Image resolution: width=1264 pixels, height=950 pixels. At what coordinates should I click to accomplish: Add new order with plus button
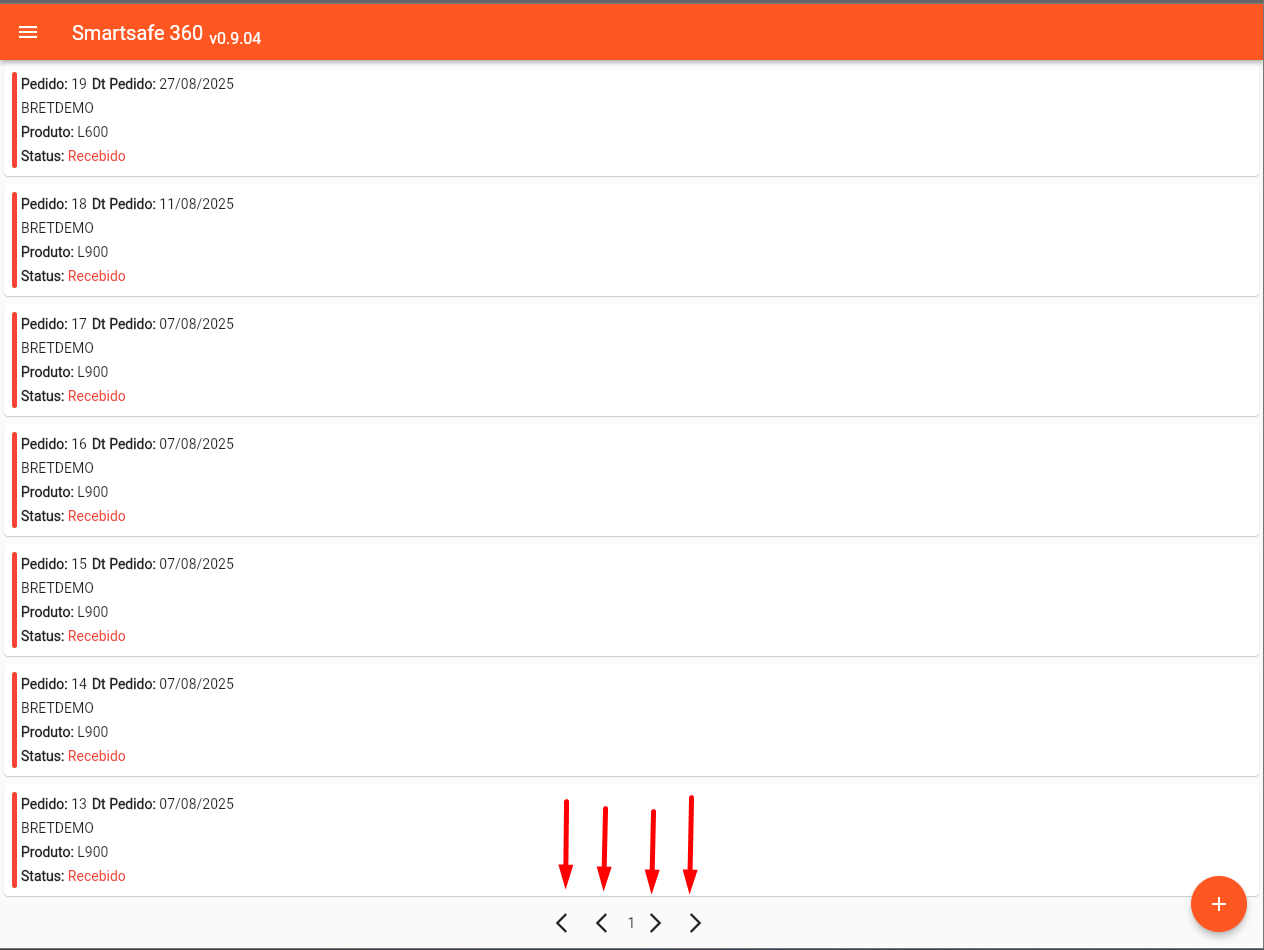tap(1218, 904)
